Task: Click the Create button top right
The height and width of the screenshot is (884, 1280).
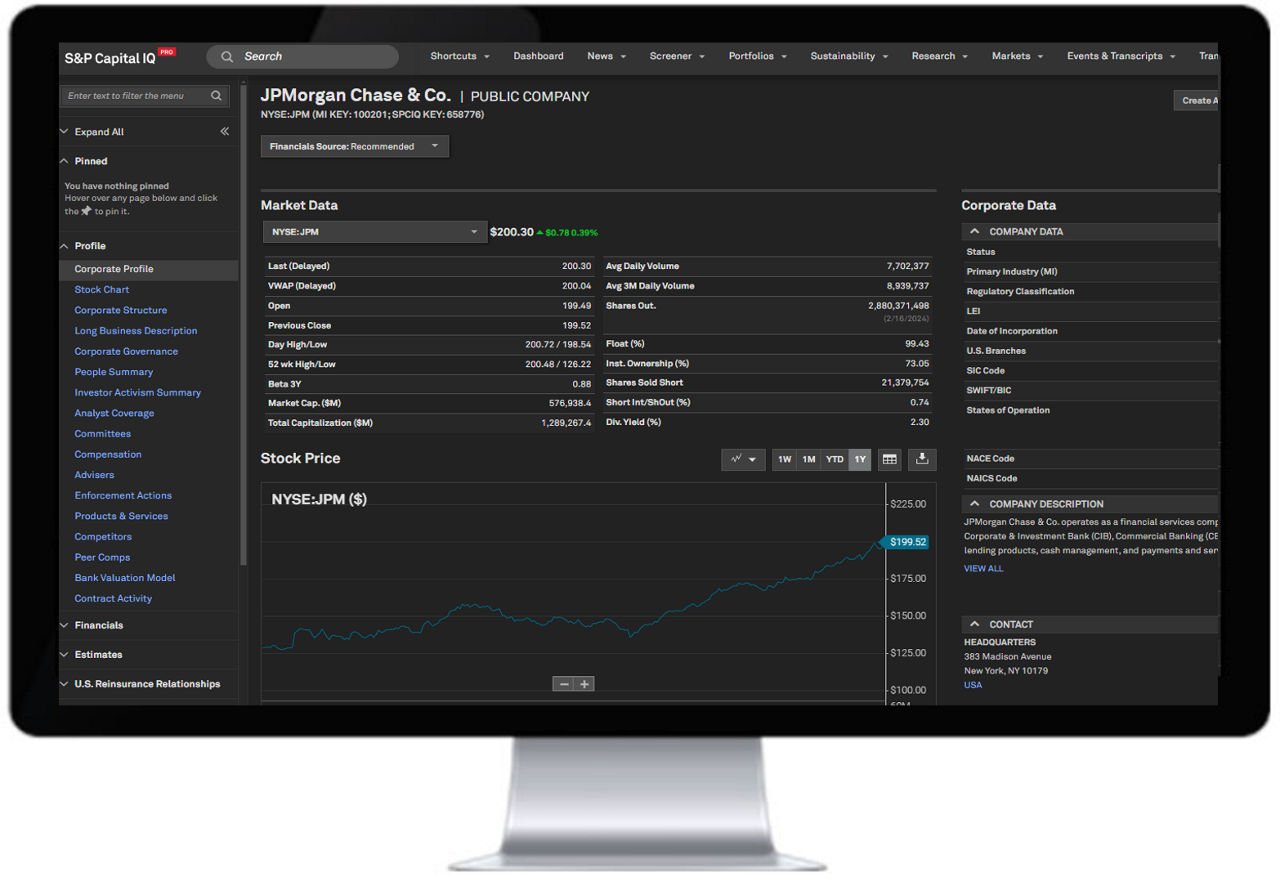Action: click(x=1196, y=100)
